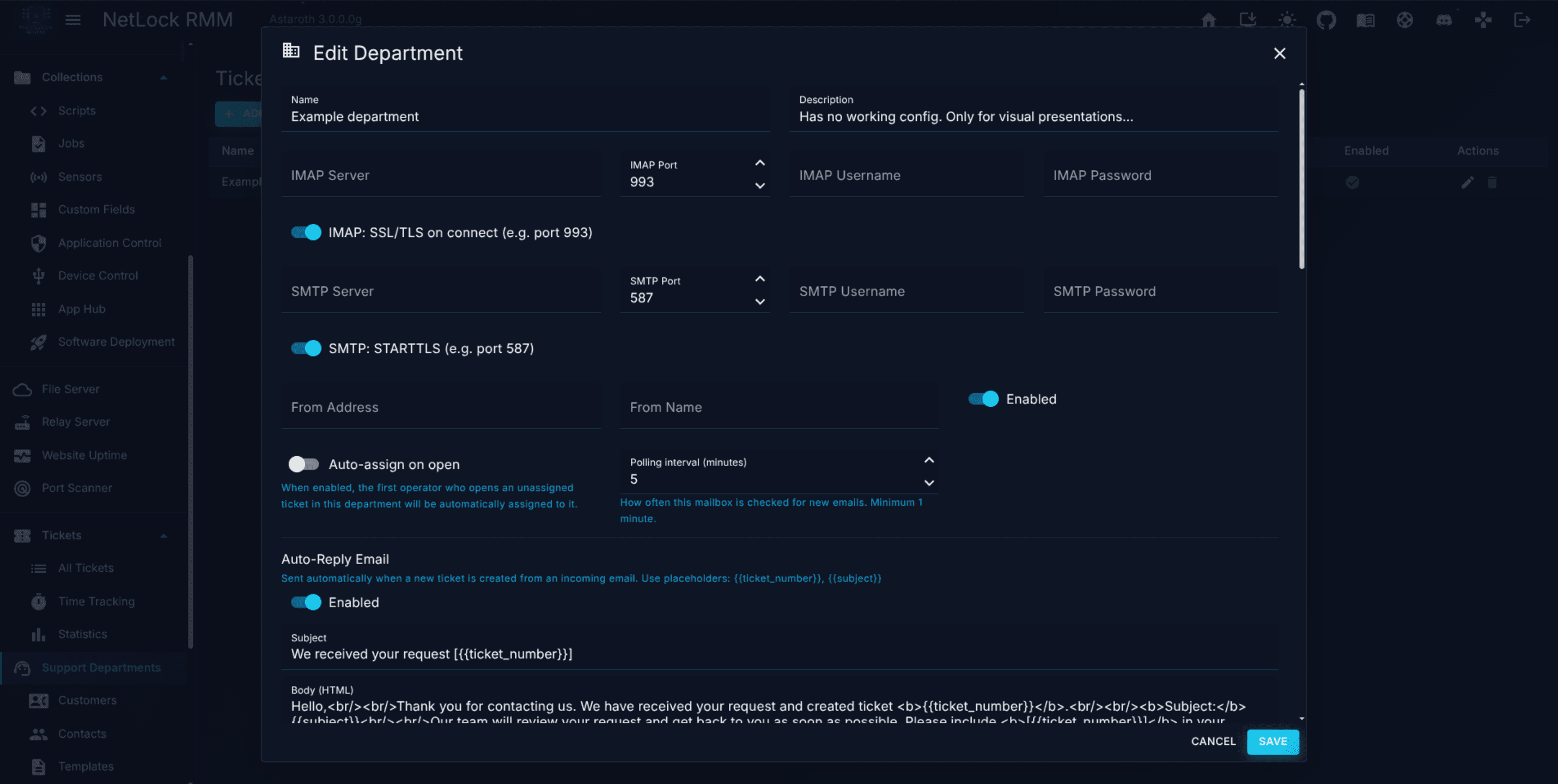Click the Port Scanner target icon
This screenshot has width=1558, height=784.
(x=22, y=488)
